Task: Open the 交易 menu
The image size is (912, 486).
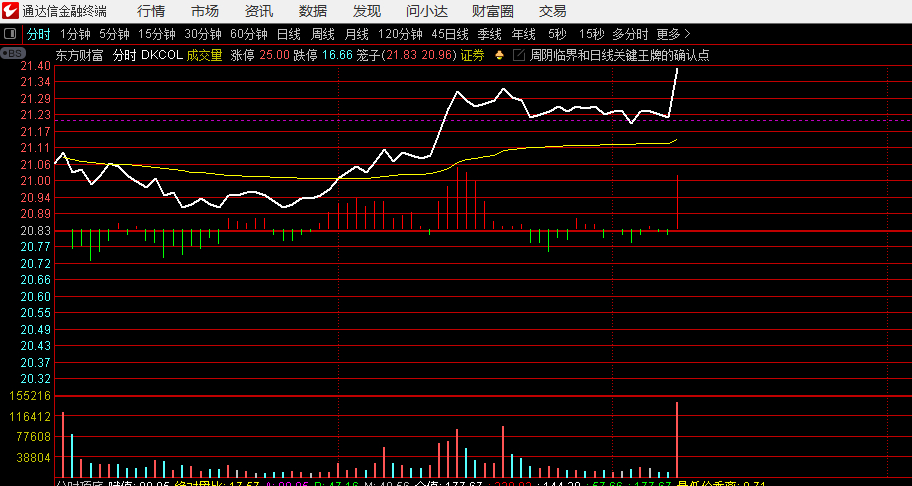Action: pos(553,10)
